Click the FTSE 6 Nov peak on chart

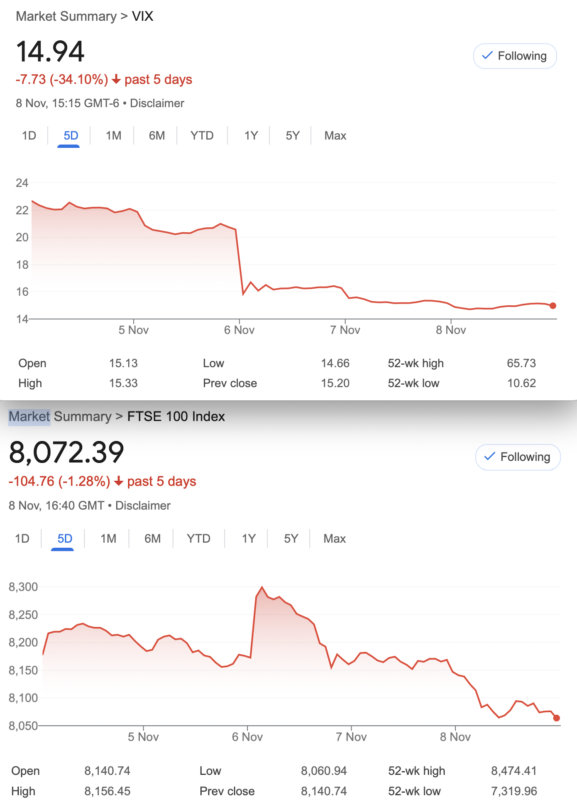point(262,587)
